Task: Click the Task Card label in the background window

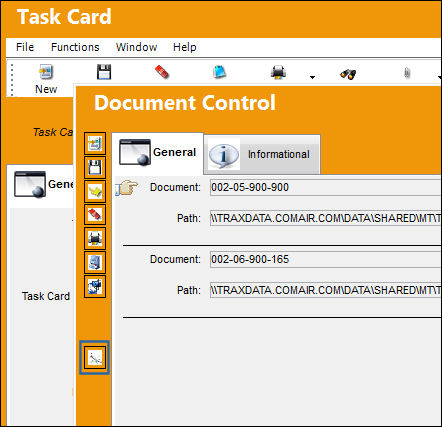Action: (46, 296)
